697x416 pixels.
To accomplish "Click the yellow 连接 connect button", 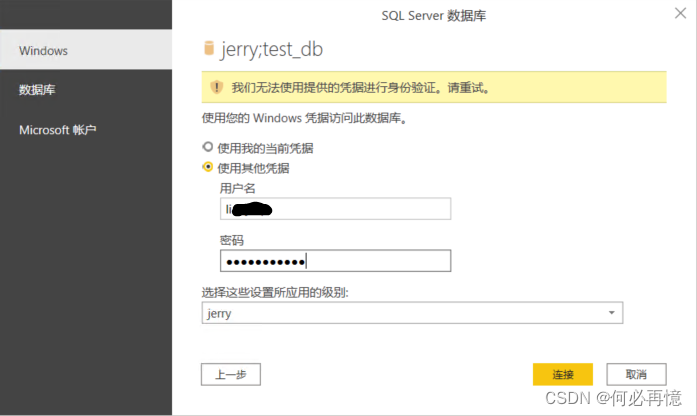I will pyautogui.click(x=563, y=374).
